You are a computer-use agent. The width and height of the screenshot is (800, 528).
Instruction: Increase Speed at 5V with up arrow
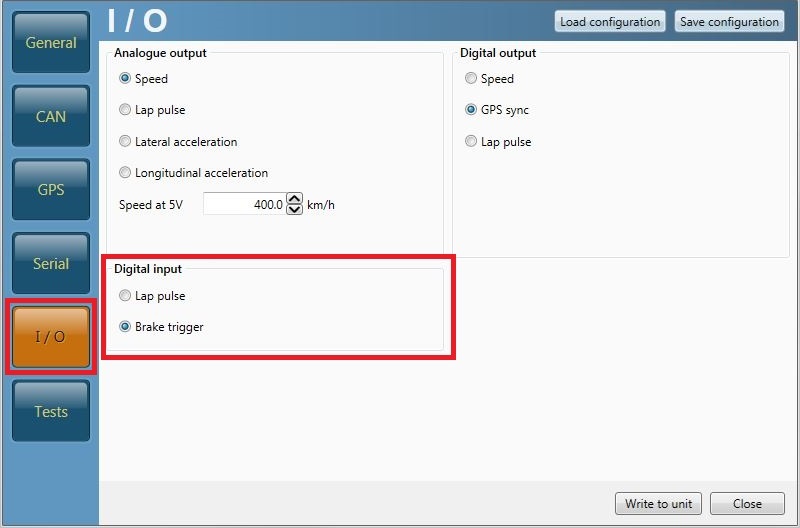click(294, 199)
